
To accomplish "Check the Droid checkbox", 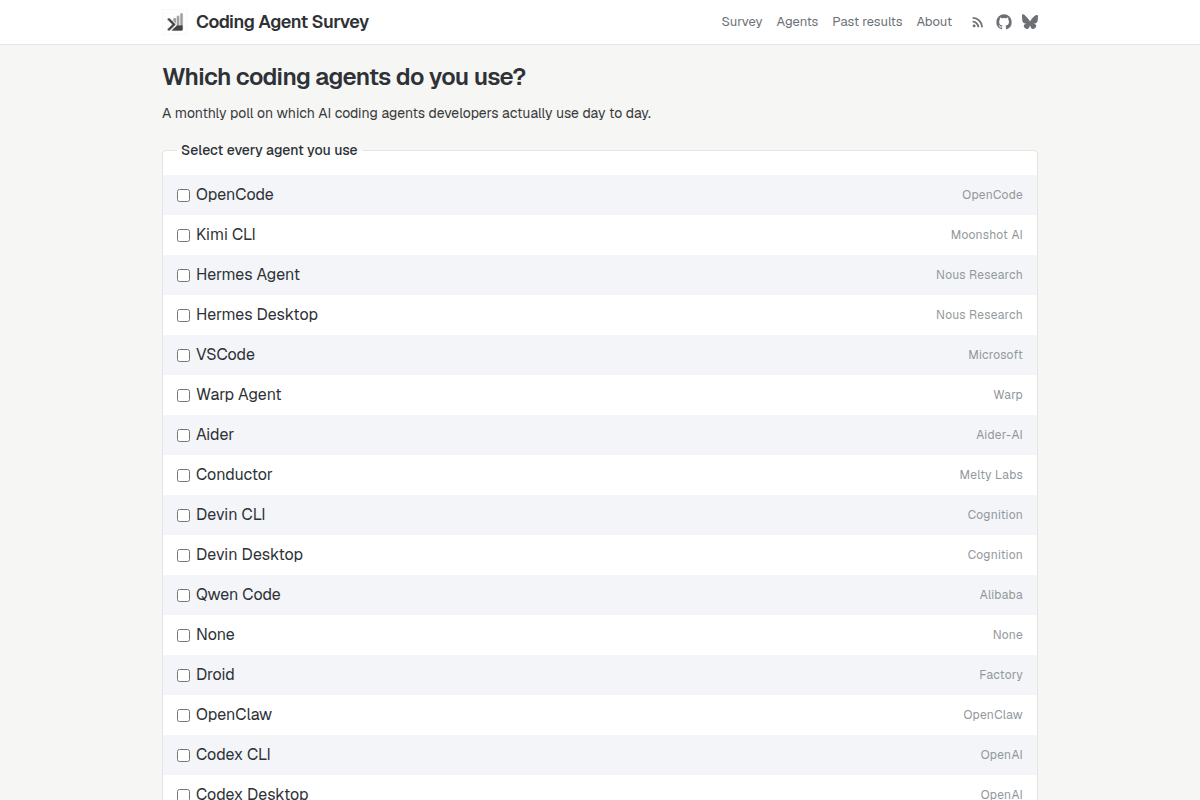I will [x=184, y=675].
